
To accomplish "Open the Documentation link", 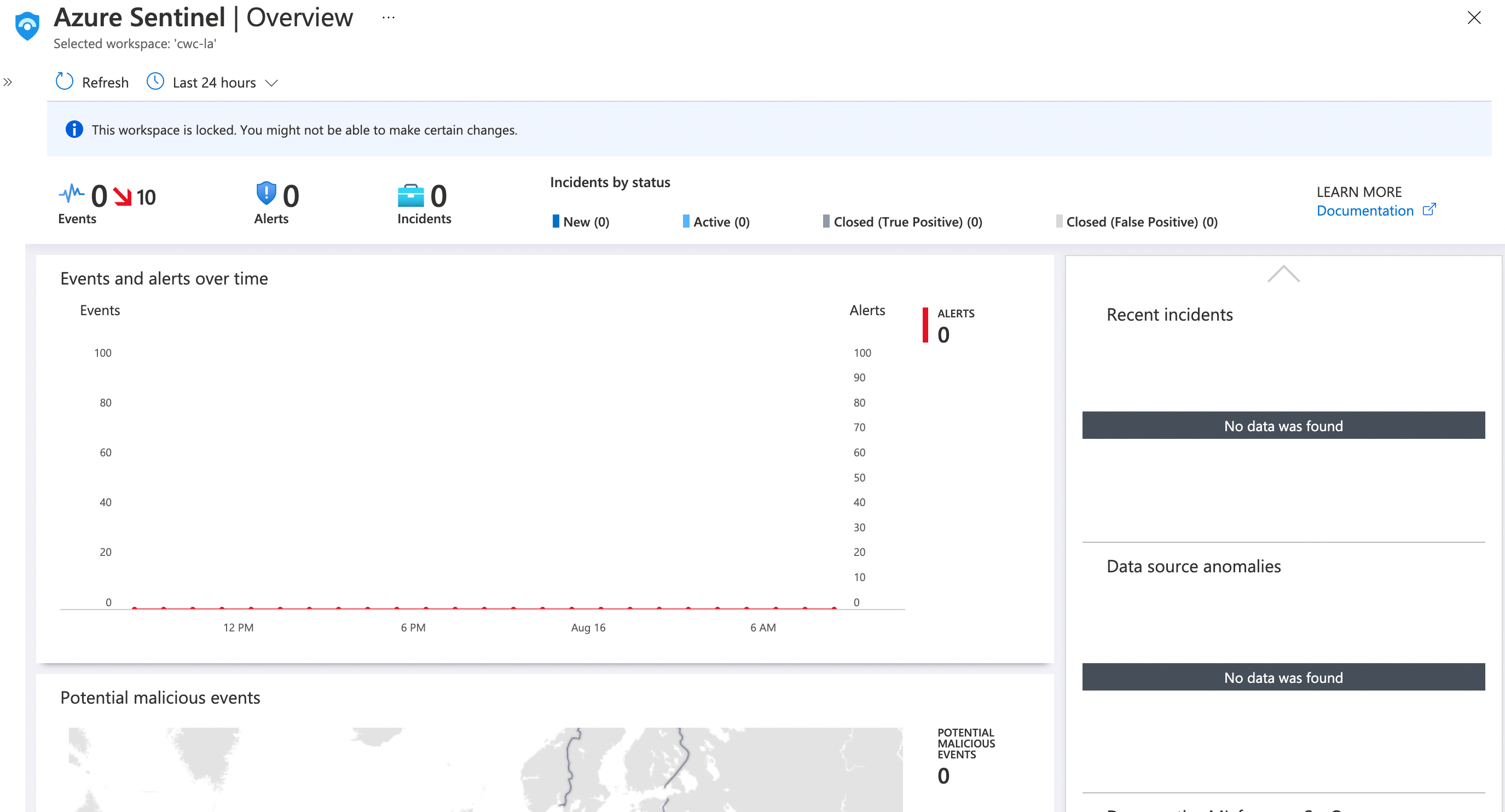I will pyautogui.click(x=1365, y=210).
